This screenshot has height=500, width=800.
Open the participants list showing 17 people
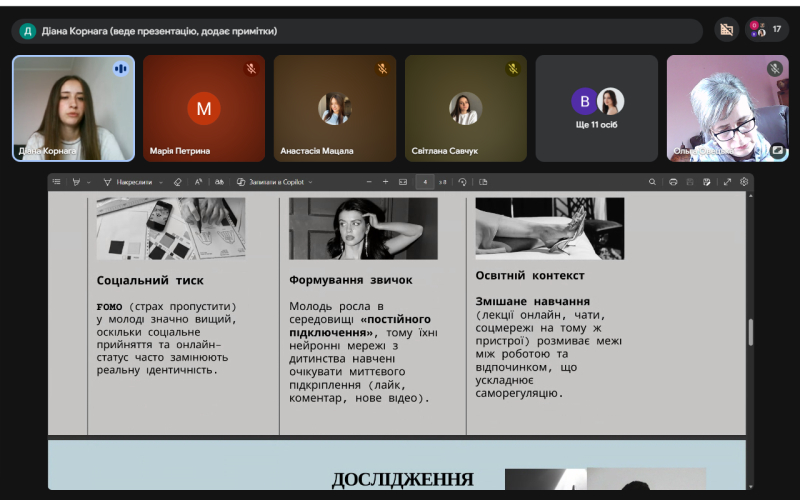[766, 30]
